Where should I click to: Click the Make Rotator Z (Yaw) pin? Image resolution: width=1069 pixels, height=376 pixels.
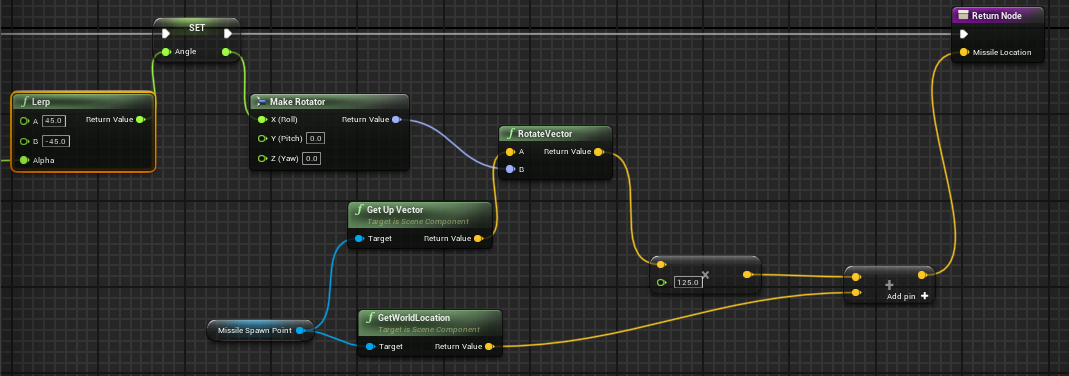[x=262, y=158]
